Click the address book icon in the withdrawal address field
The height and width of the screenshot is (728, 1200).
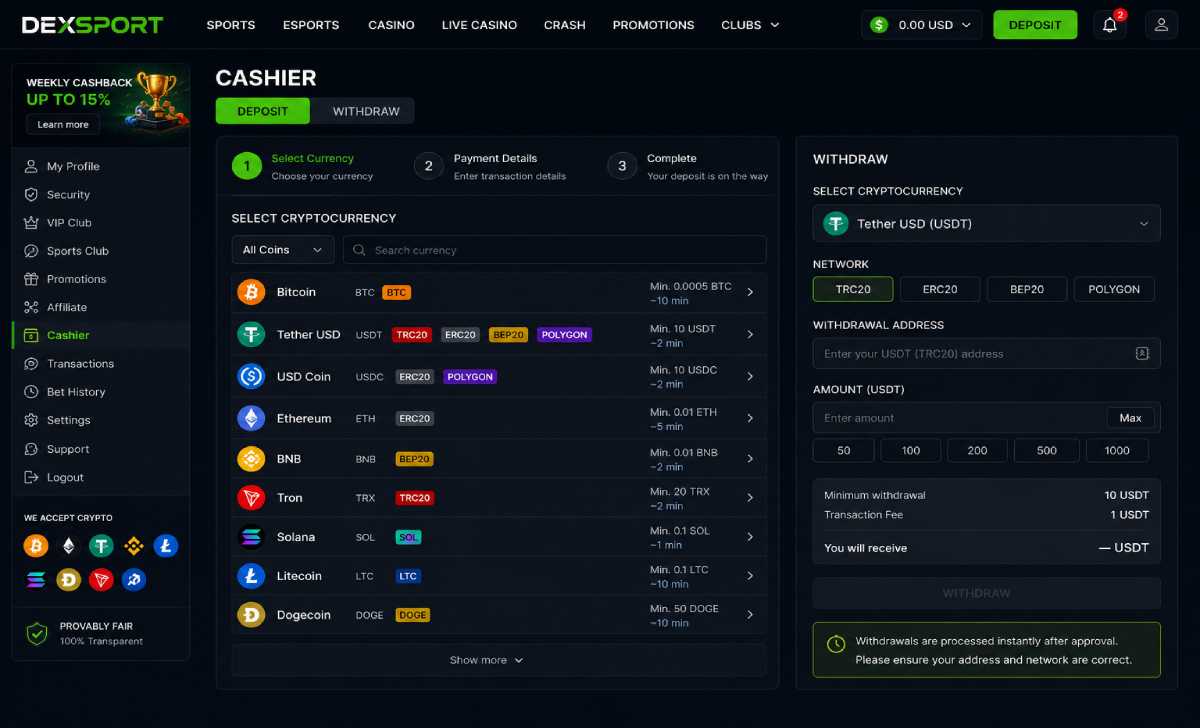click(x=1142, y=353)
